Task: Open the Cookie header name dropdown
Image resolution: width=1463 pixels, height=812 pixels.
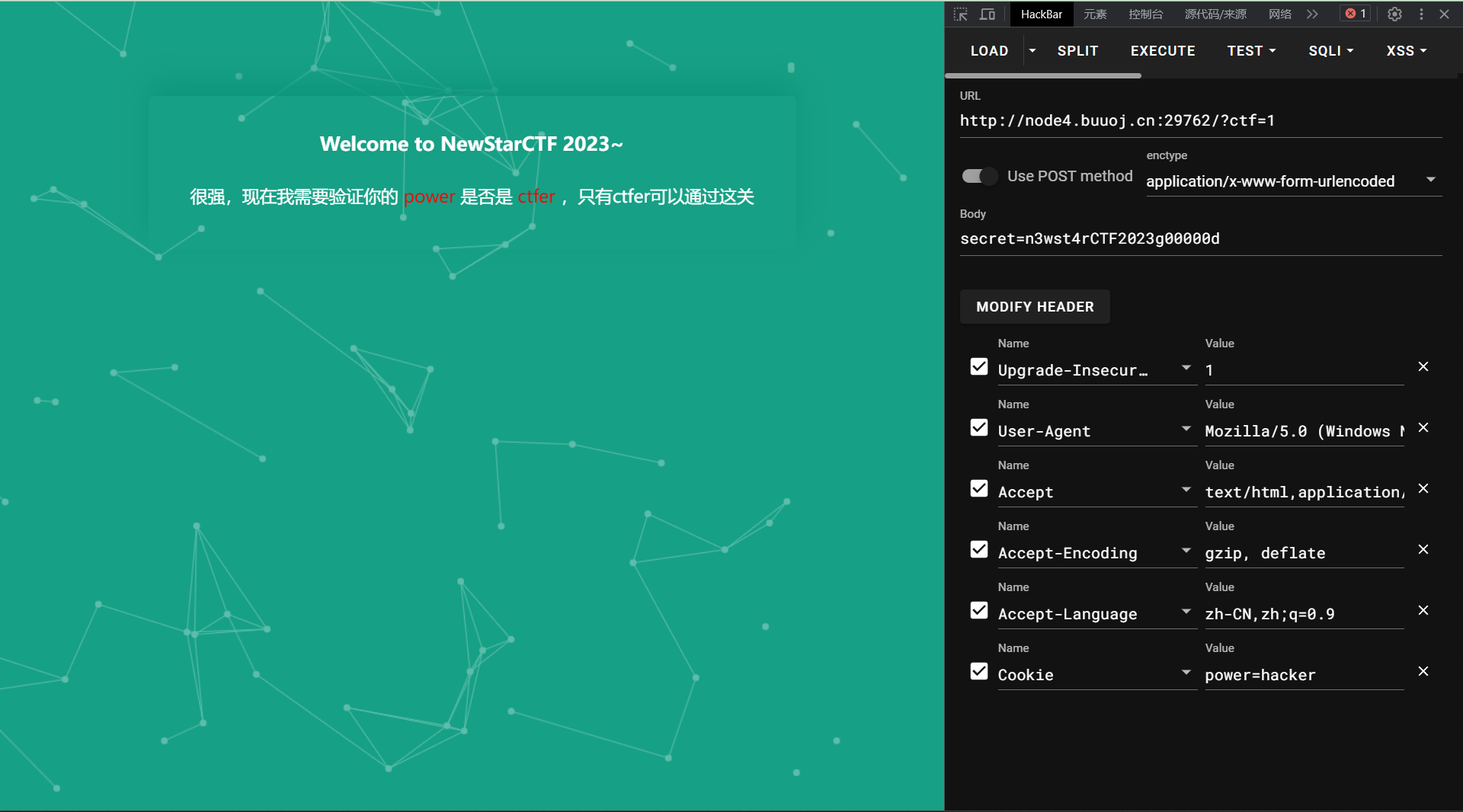Action: [1186, 673]
